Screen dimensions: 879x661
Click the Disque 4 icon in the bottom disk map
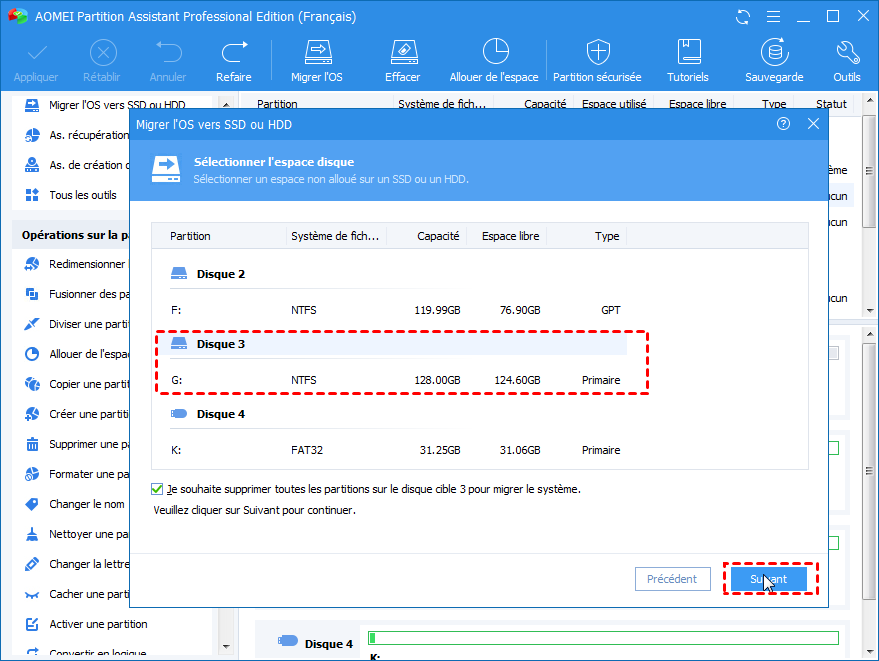[x=288, y=640]
